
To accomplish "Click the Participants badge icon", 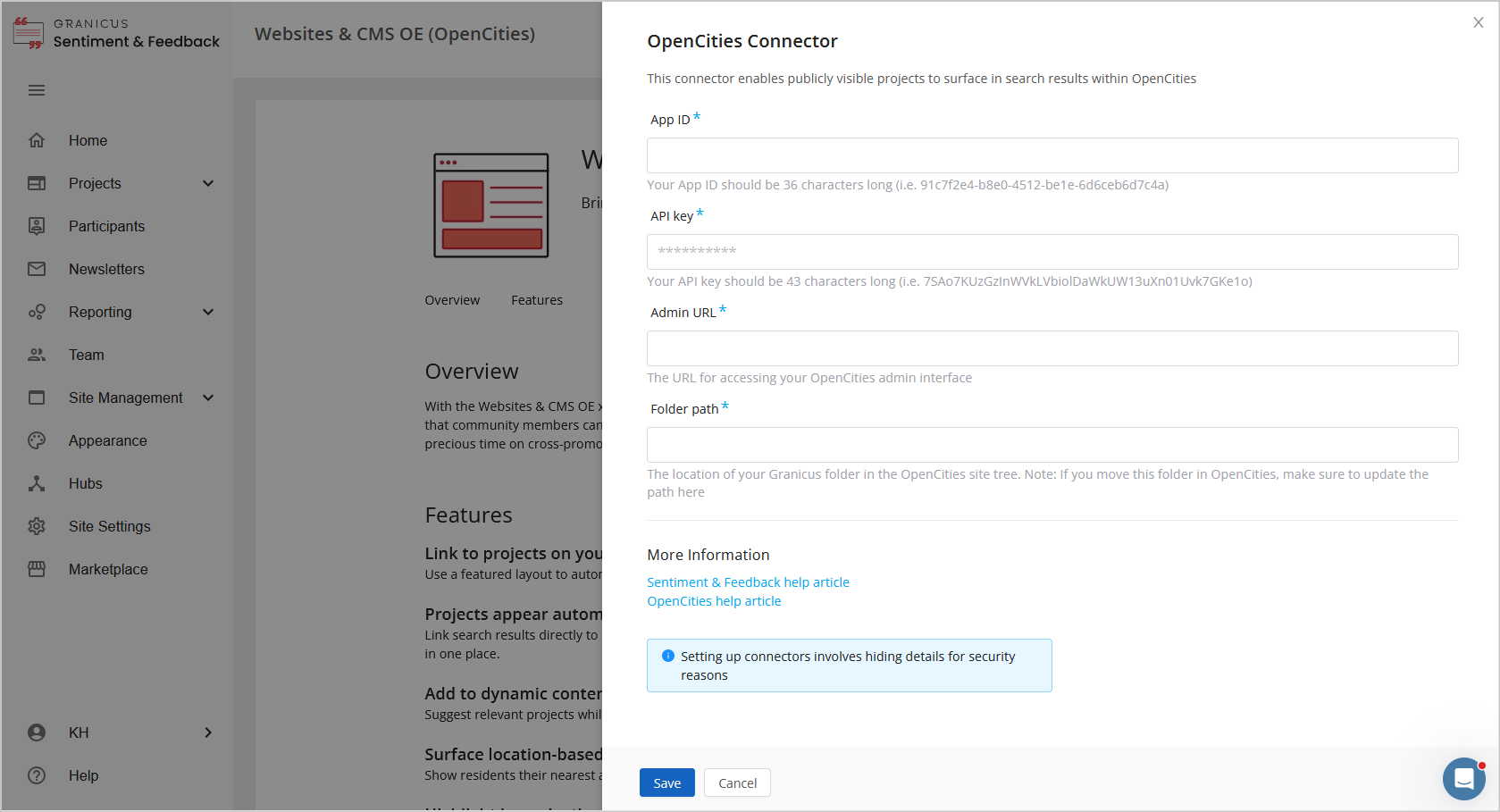I will click(x=37, y=226).
